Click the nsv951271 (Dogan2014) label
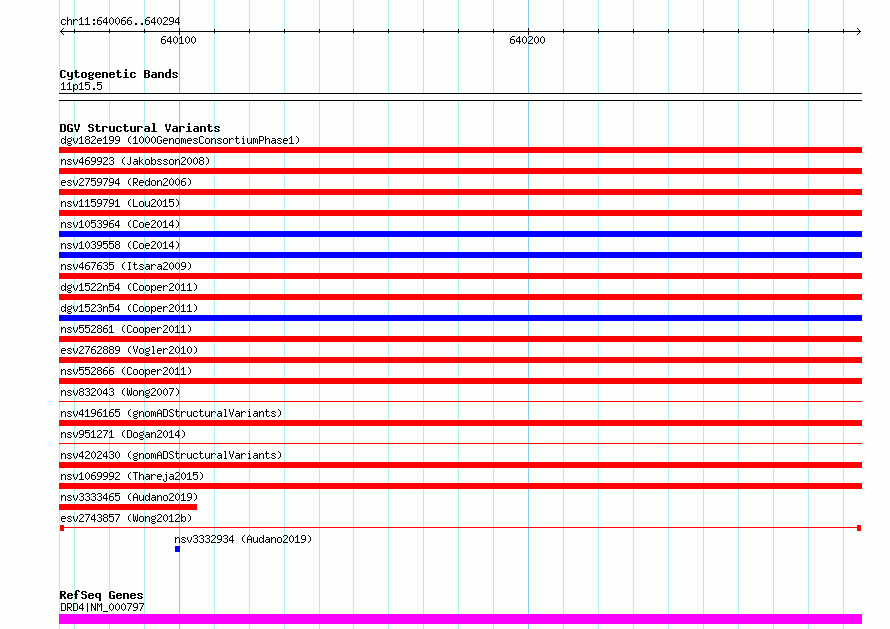Viewport: 890px width, 629px height. [x=123, y=434]
